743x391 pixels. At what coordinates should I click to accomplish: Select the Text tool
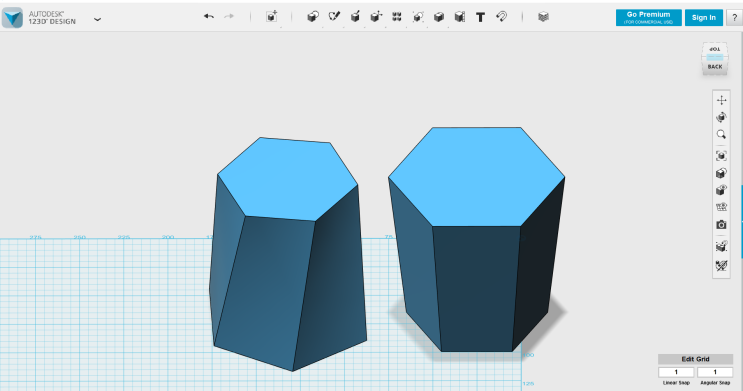click(x=480, y=18)
